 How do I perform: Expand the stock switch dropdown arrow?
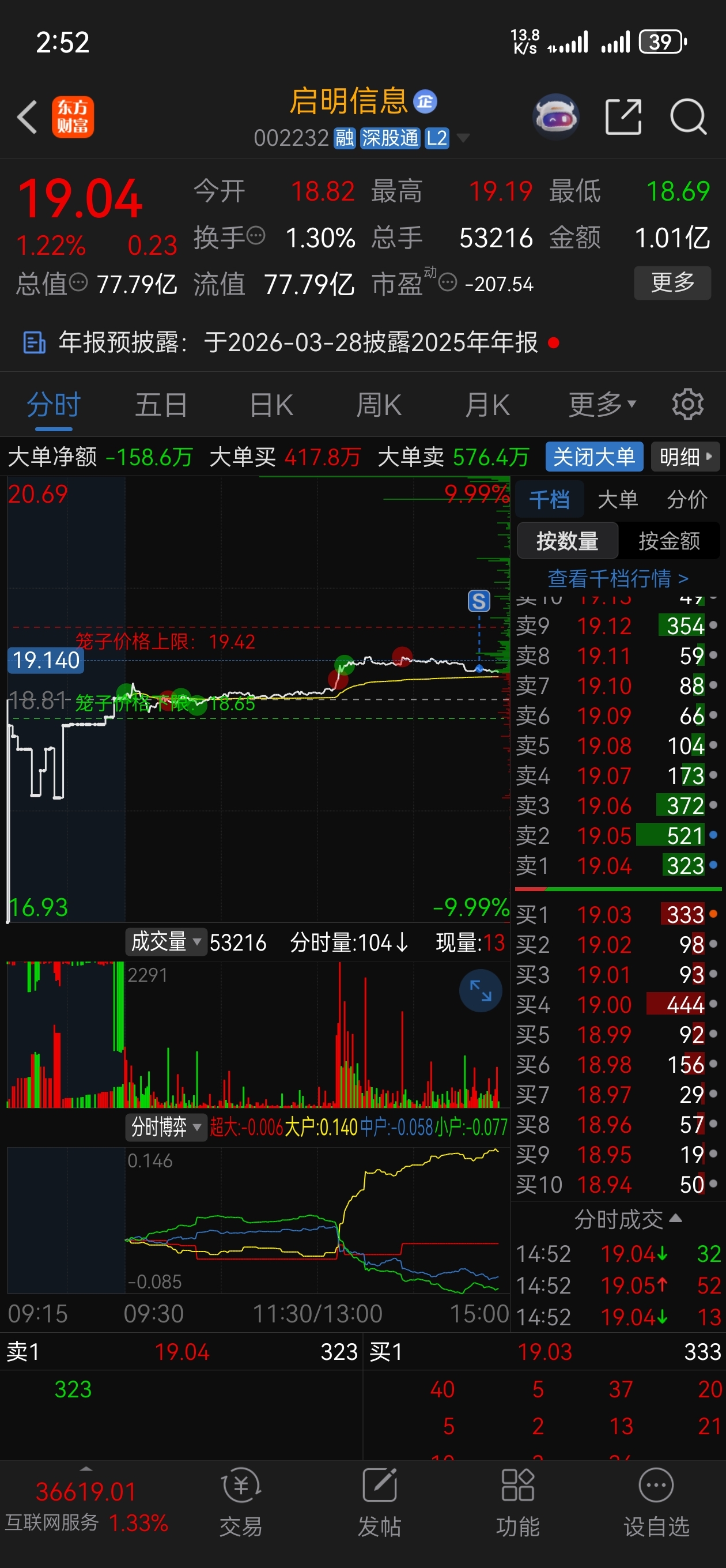(x=463, y=138)
